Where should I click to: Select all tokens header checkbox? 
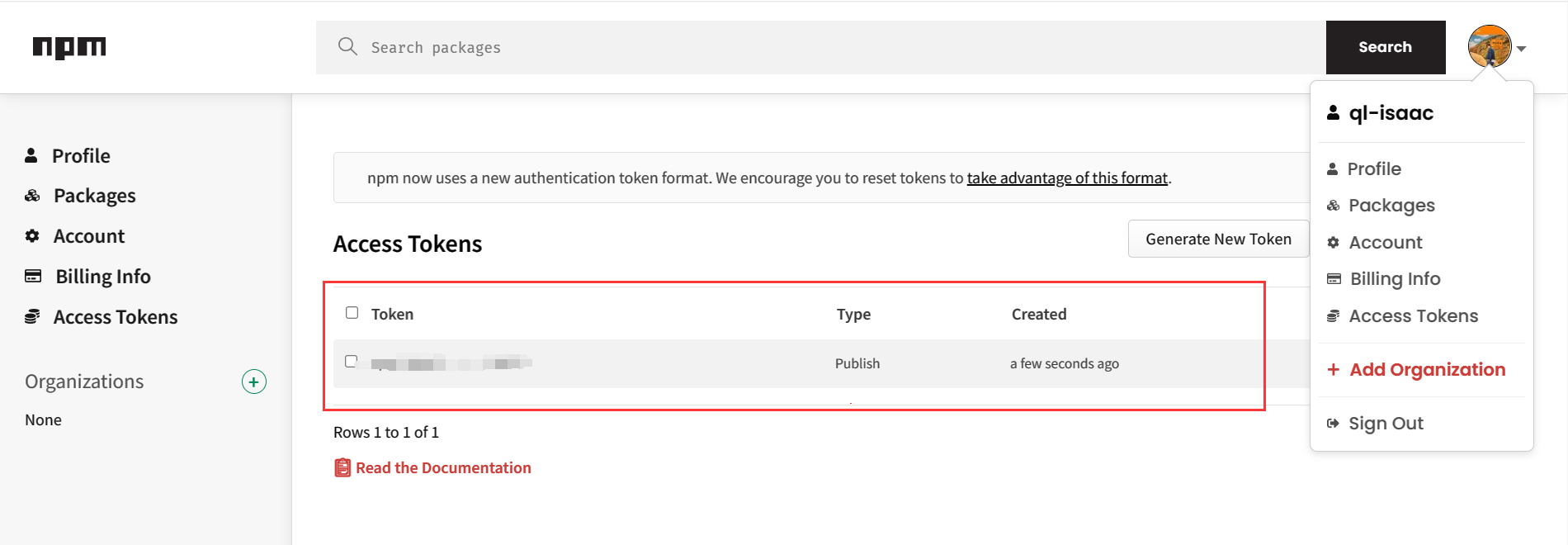click(x=352, y=313)
